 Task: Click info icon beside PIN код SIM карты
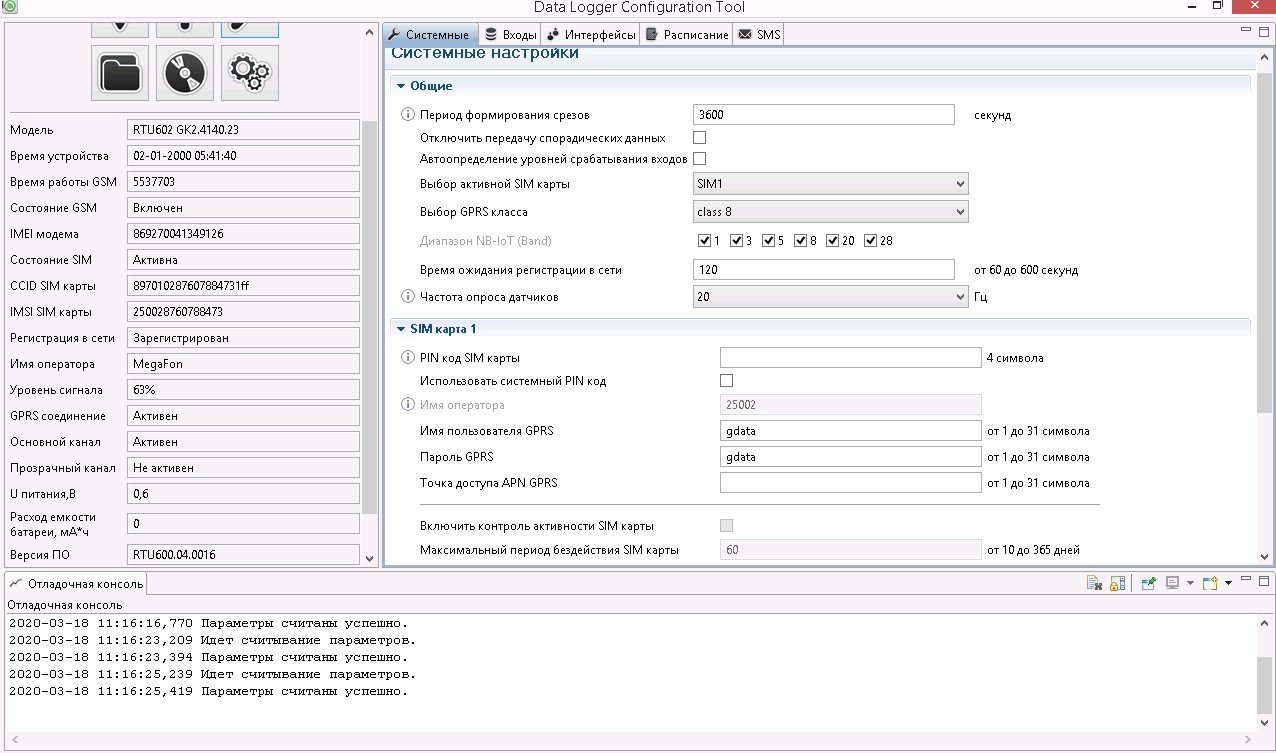tap(407, 358)
